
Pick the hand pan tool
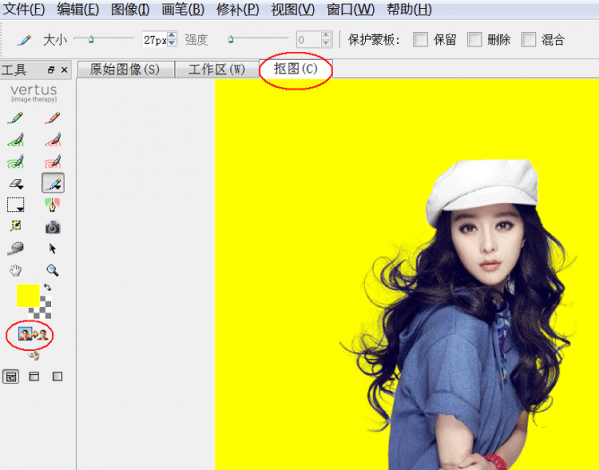pos(16,270)
